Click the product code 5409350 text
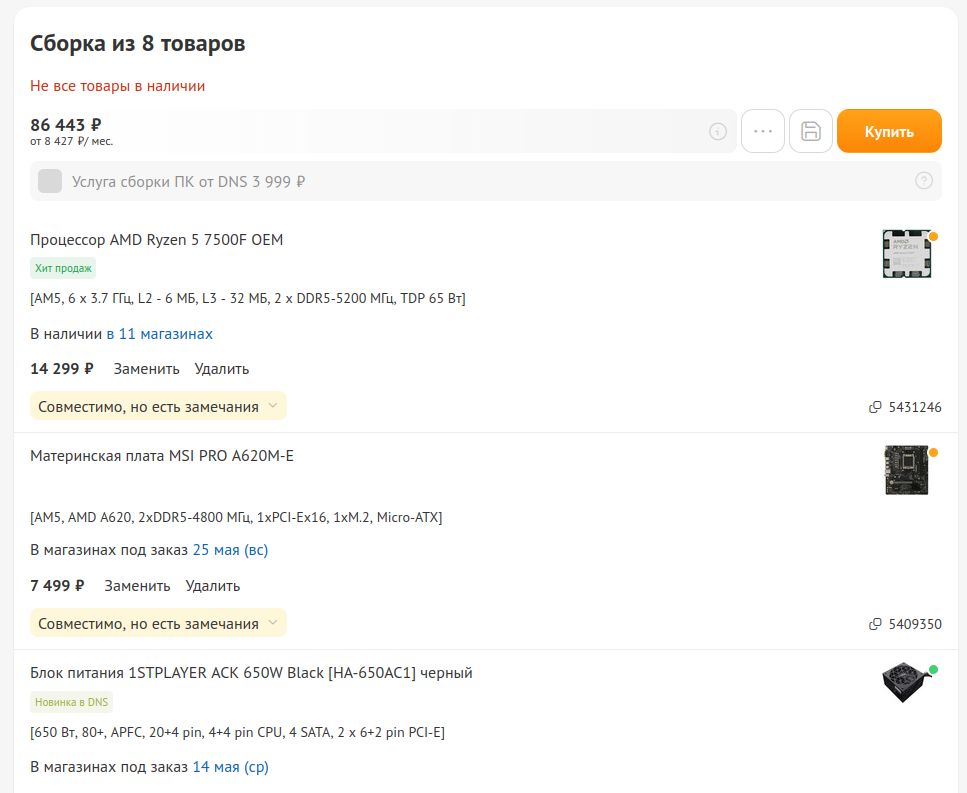967x793 pixels. (x=915, y=624)
